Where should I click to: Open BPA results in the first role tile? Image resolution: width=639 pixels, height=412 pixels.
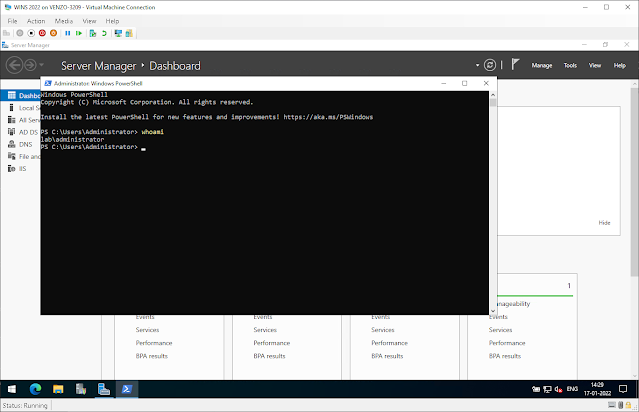coord(152,356)
